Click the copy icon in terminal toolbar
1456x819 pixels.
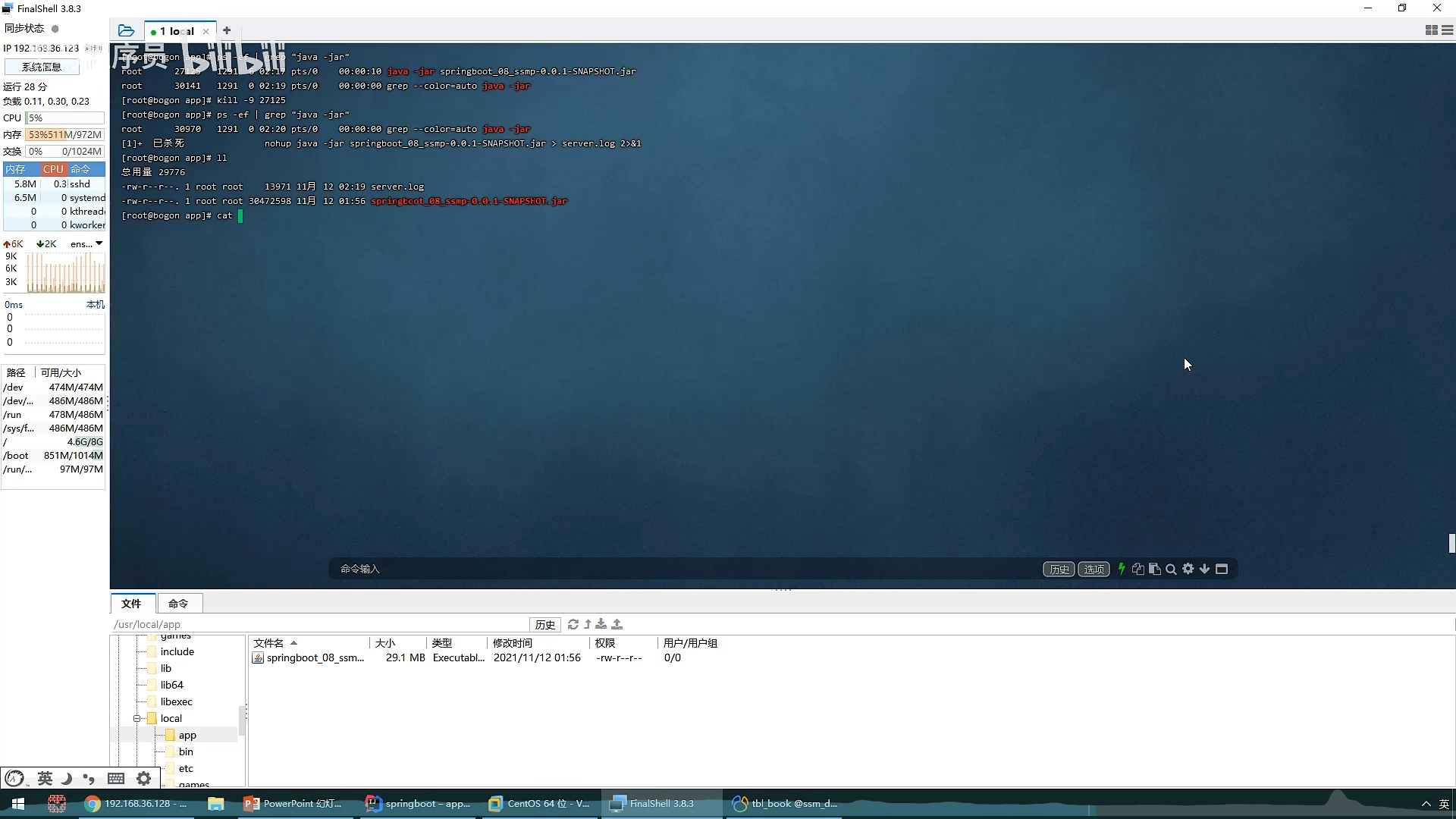coord(1138,569)
